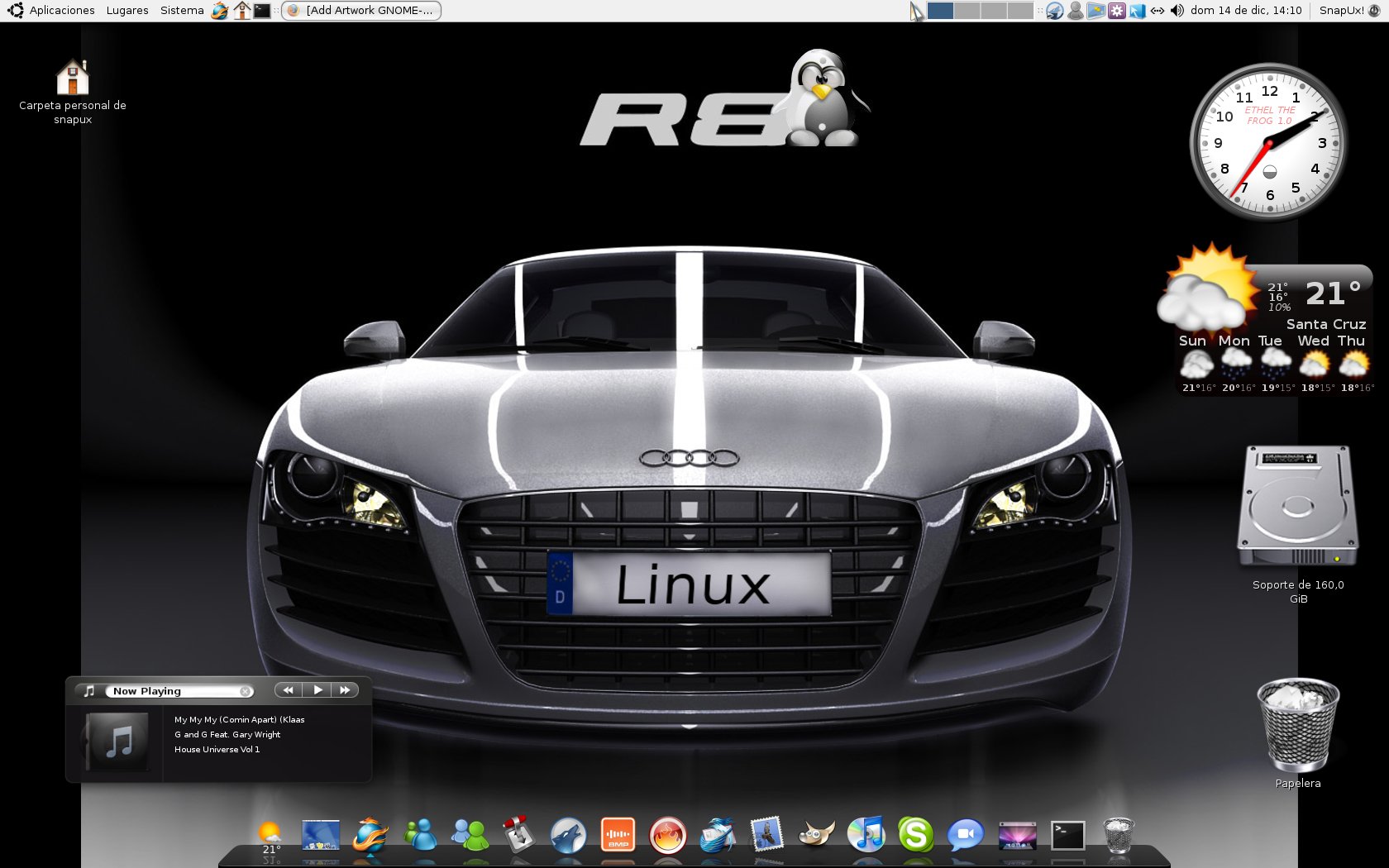Open Carpeta personal de snapux desktop icon
Image resolution: width=1389 pixels, height=868 pixels.
(x=73, y=92)
